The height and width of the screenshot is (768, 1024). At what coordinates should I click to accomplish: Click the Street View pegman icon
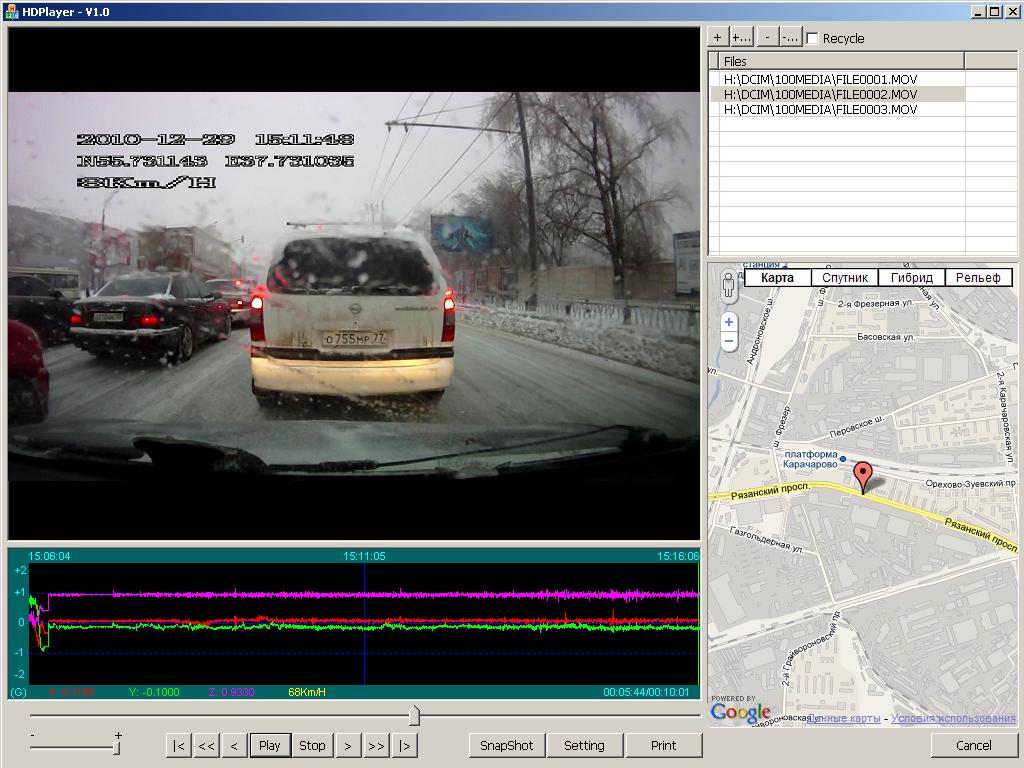(728, 286)
